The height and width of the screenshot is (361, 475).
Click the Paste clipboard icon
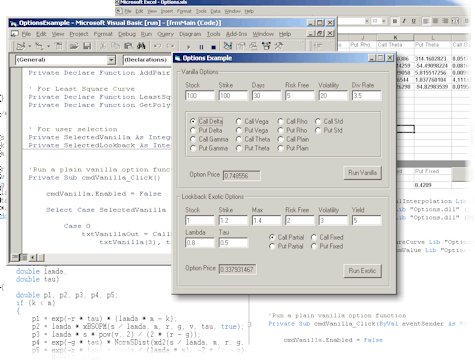click(128, 46)
